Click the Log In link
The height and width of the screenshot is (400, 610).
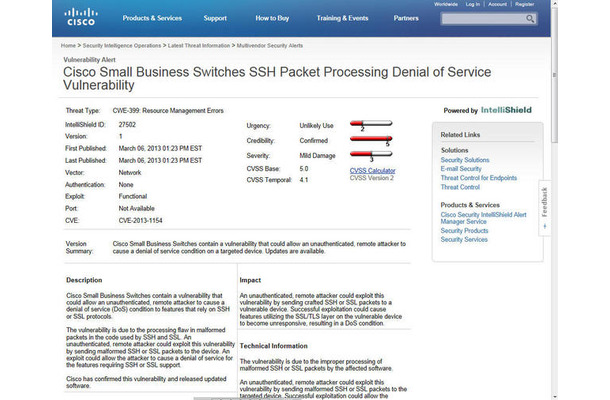(473, 4)
